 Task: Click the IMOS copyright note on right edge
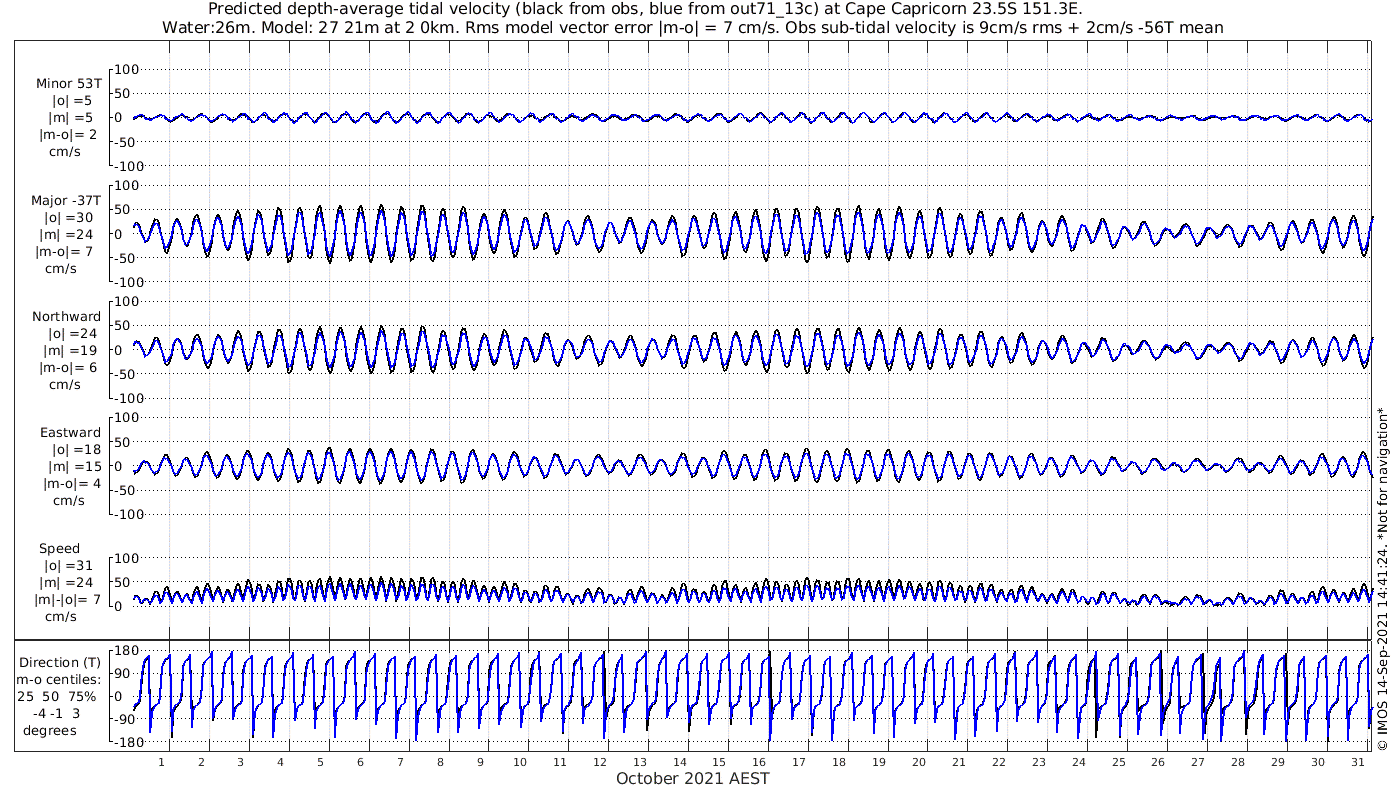pos(1383,580)
